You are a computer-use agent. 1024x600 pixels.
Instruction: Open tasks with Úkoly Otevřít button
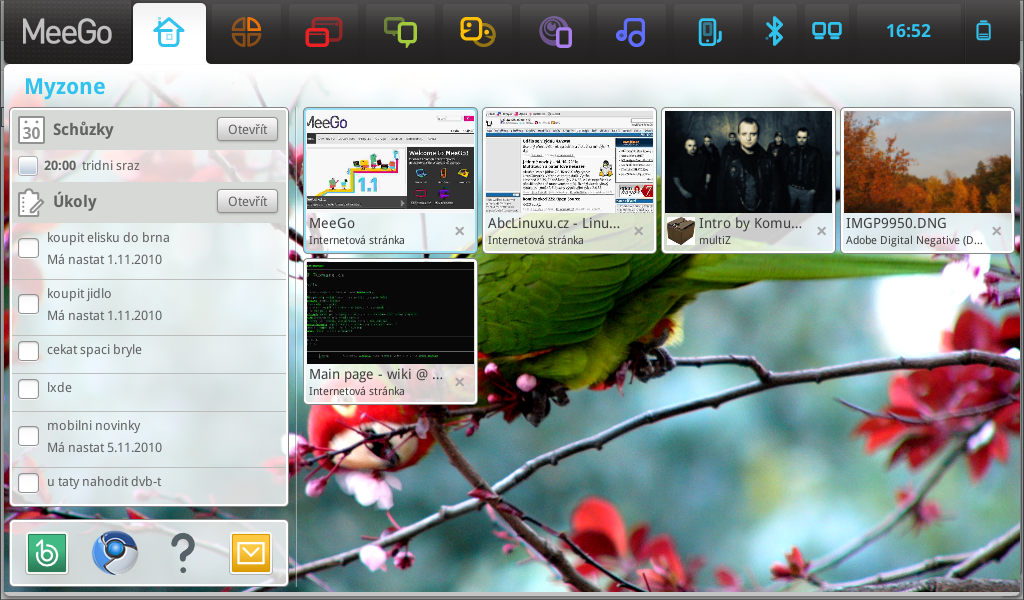click(x=248, y=201)
